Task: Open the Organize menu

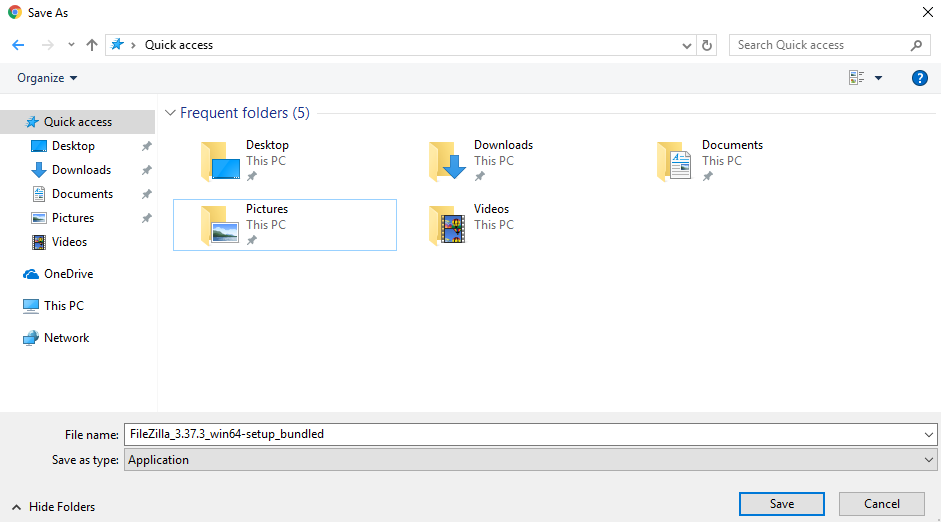Action: (x=47, y=78)
